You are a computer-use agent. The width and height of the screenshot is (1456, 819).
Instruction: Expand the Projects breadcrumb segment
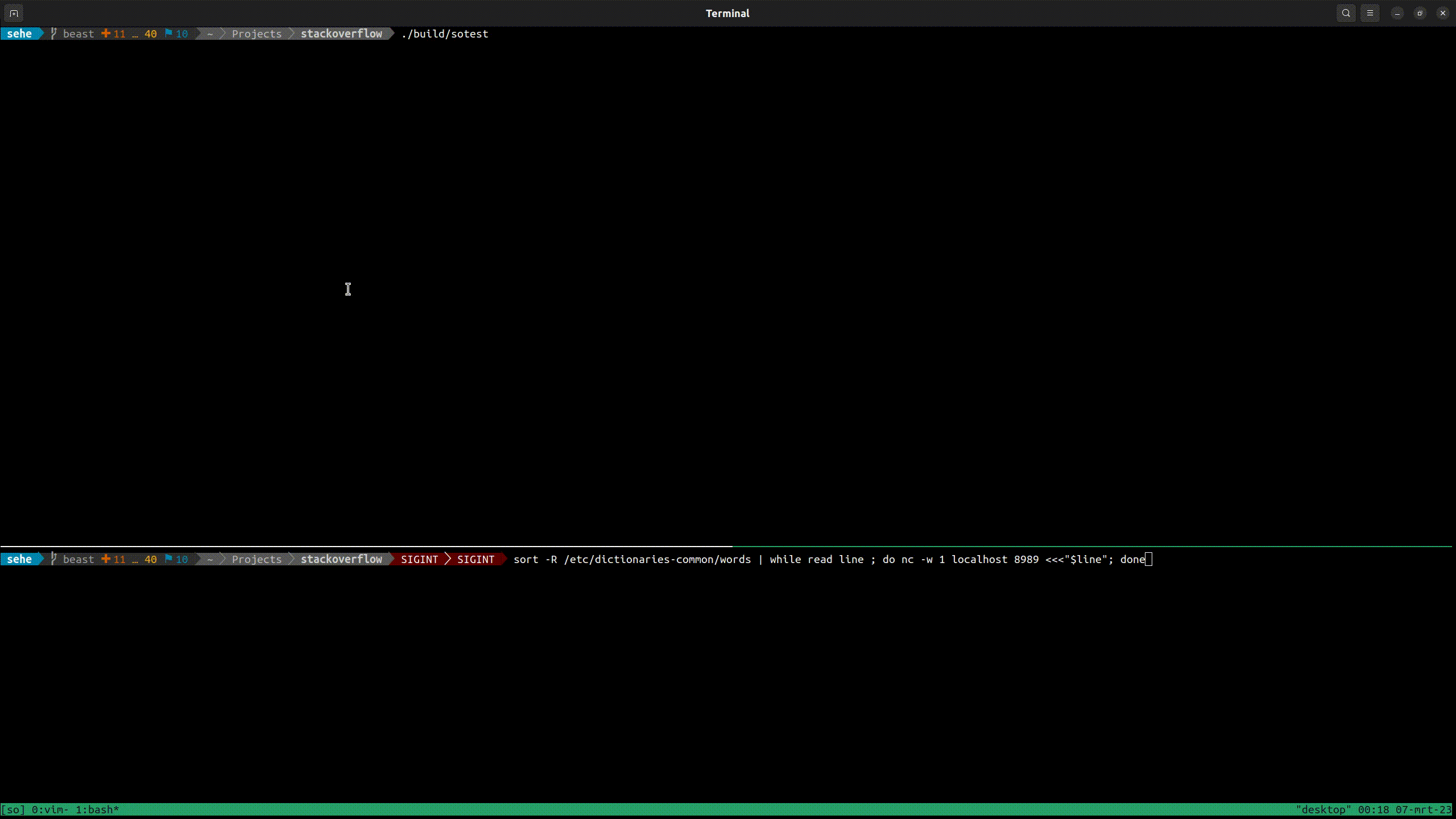(256, 34)
